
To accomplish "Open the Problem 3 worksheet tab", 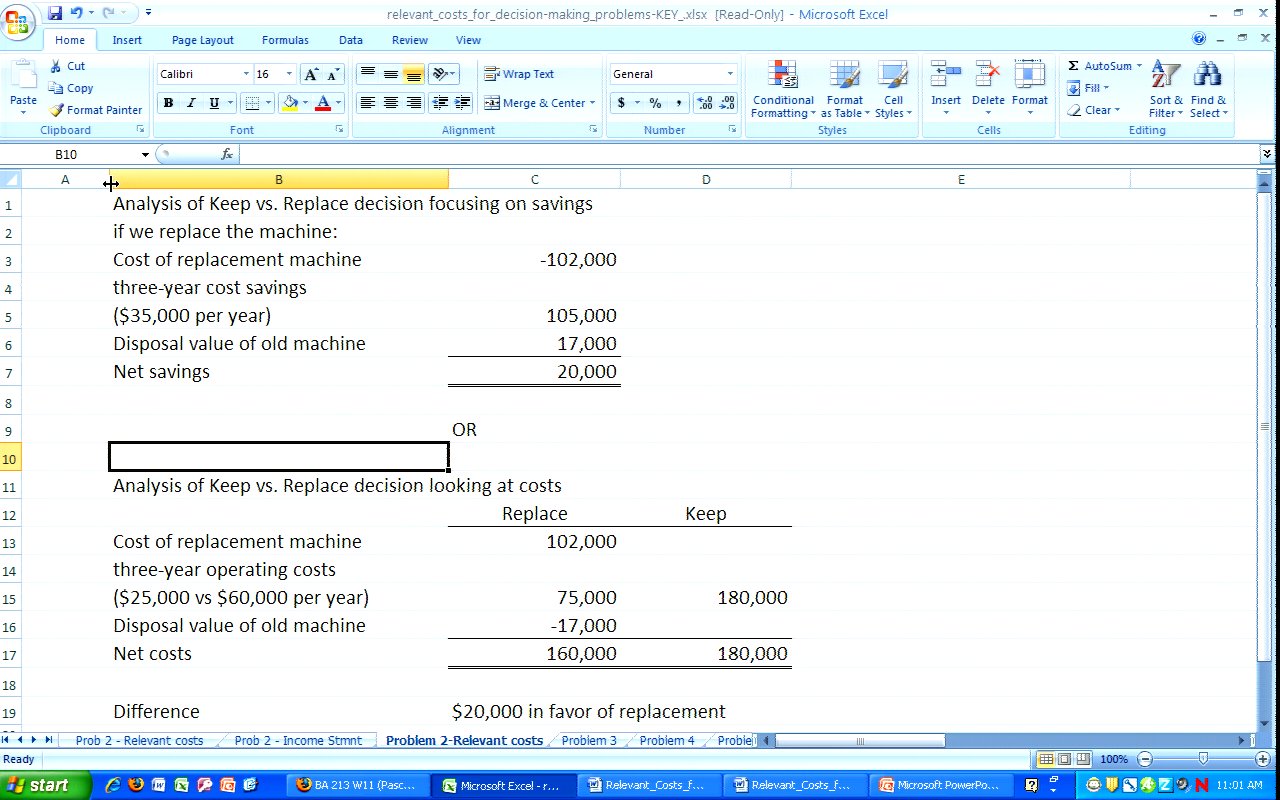I will tap(589, 741).
